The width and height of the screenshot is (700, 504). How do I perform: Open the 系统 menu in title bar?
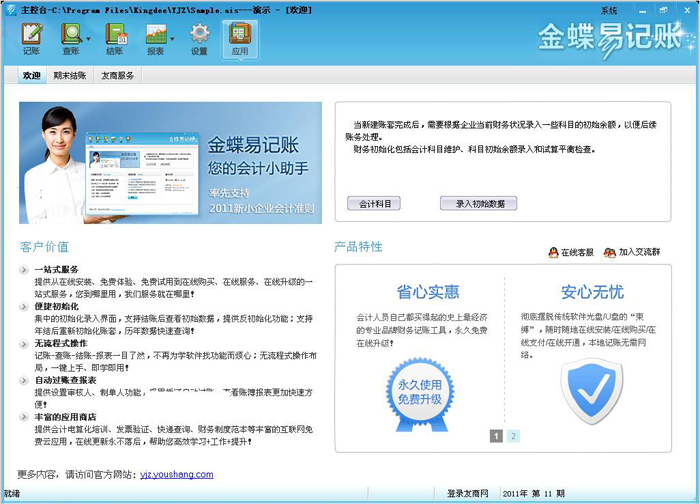(609, 11)
